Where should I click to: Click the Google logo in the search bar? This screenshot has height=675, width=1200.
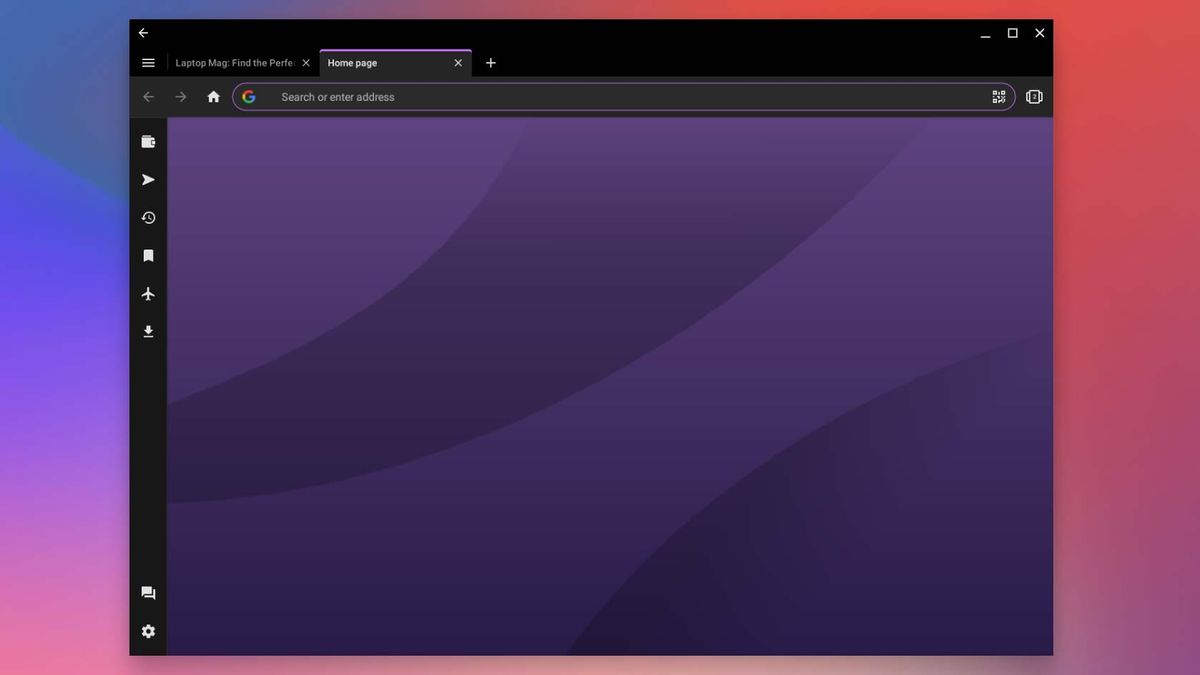pyautogui.click(x=248, y=96)
